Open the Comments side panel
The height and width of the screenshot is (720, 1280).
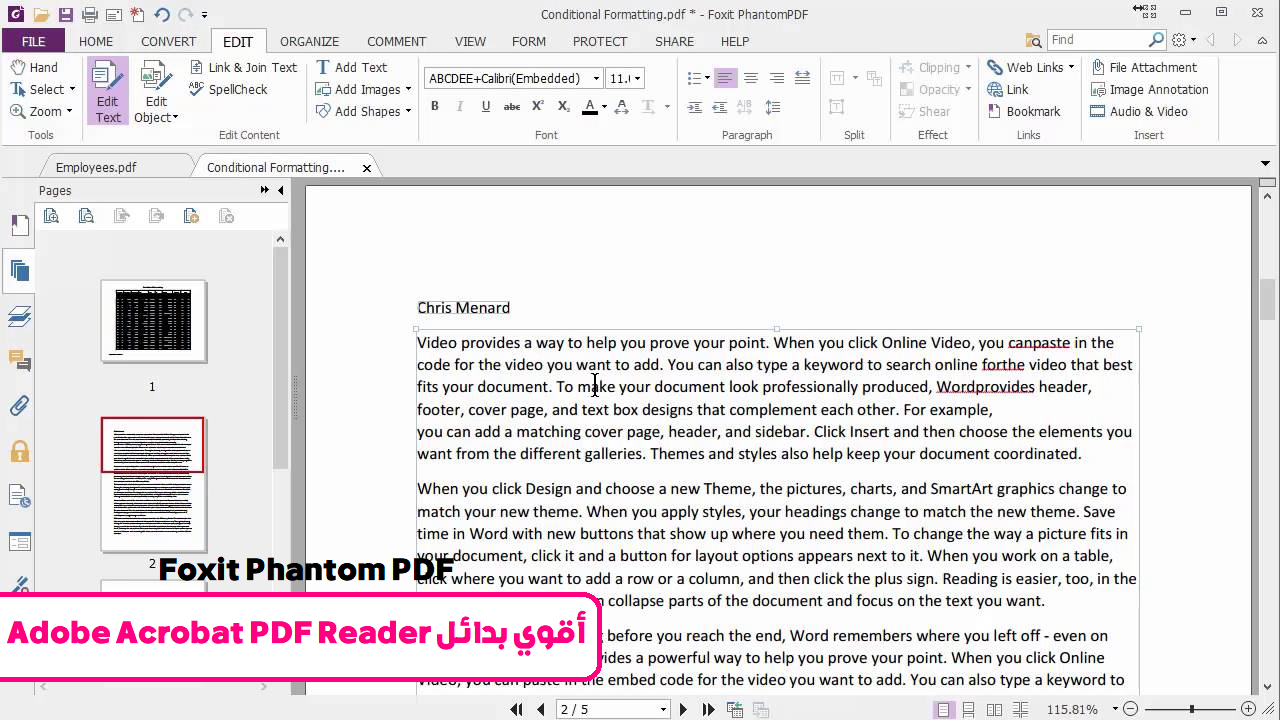click(19, 361)
